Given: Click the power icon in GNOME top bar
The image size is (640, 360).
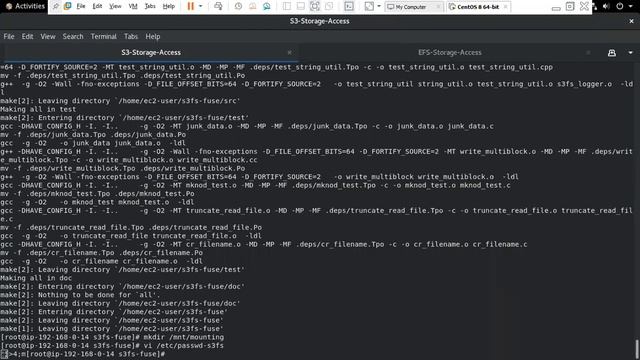Looking at the screenshot, I should coord(620,6).
